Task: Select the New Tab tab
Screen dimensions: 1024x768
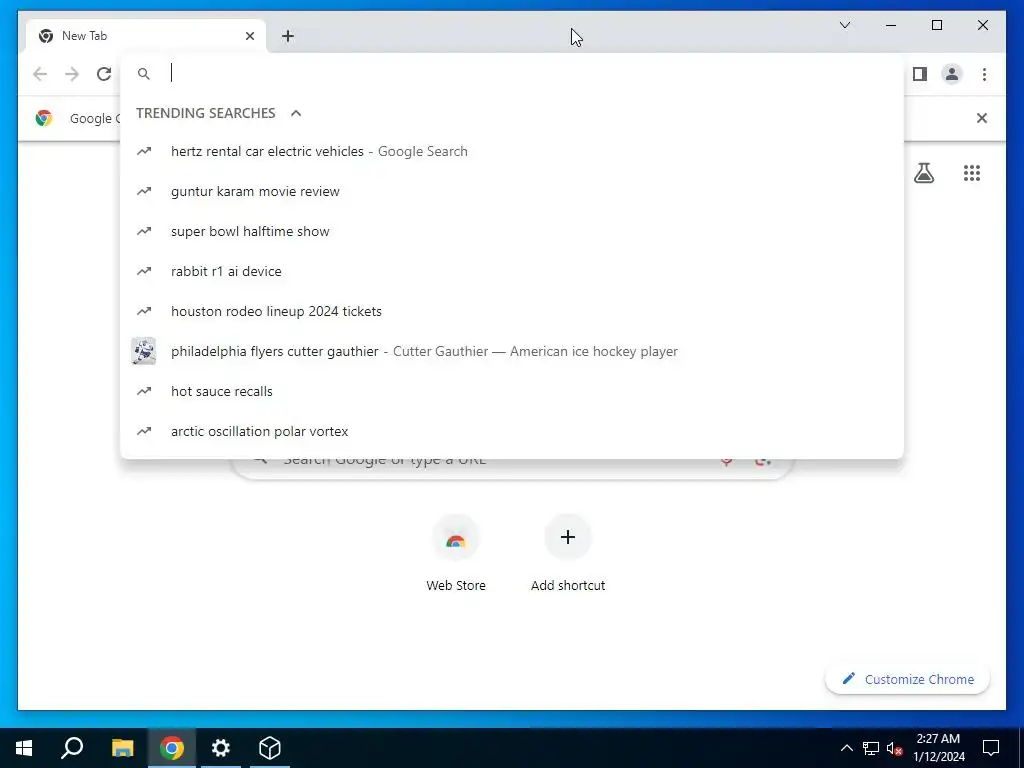Action: [x=146, y=36]
